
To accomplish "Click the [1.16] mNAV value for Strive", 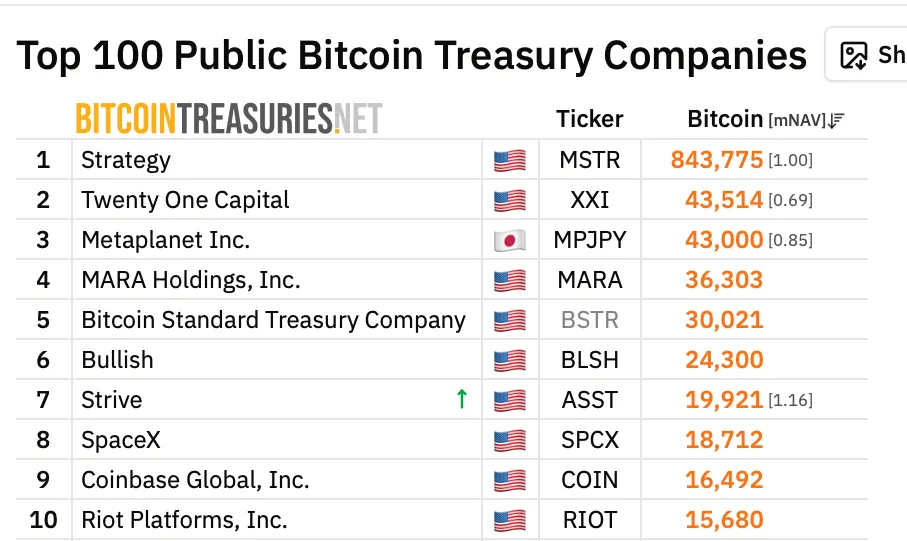I will pyautogui.click(x=790, y=400).
